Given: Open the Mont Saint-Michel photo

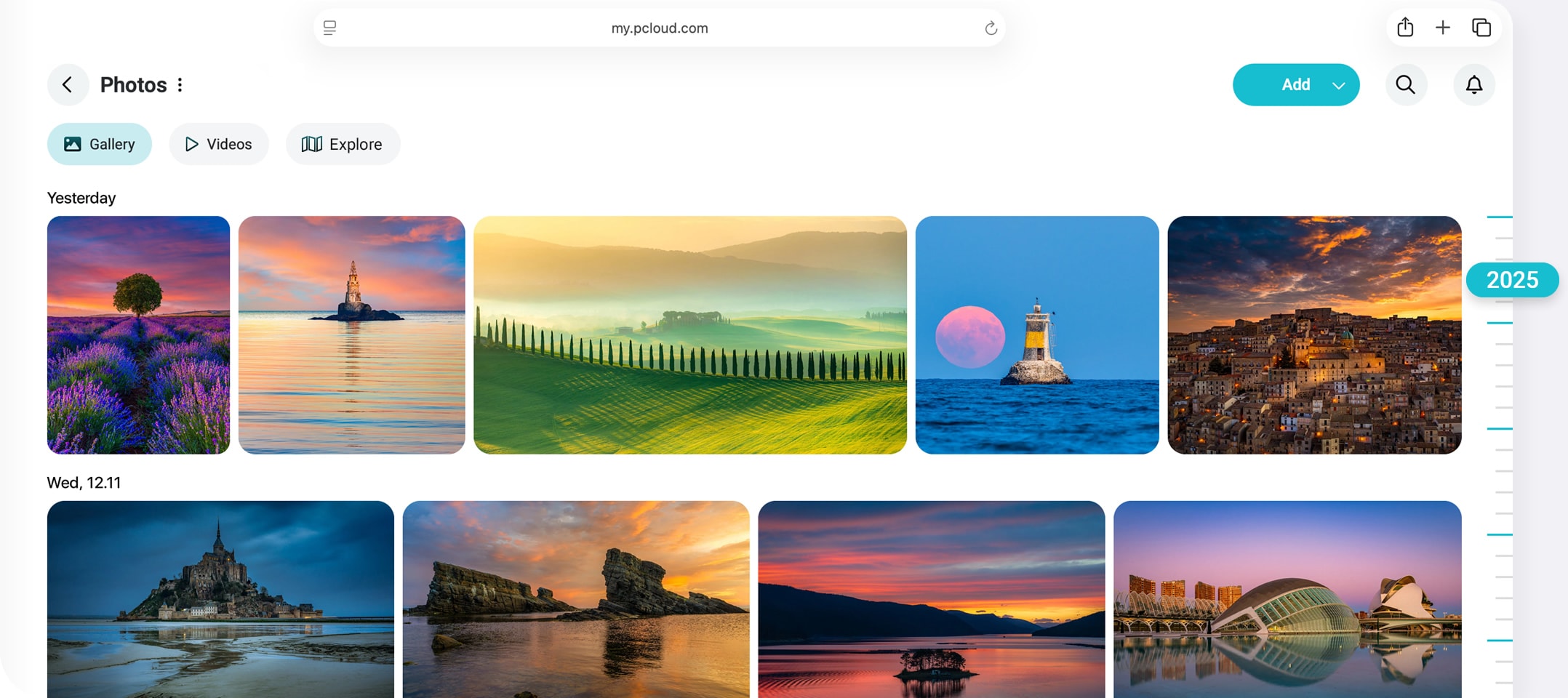Looking at the screenshot, I should click(x=220, y=598).
